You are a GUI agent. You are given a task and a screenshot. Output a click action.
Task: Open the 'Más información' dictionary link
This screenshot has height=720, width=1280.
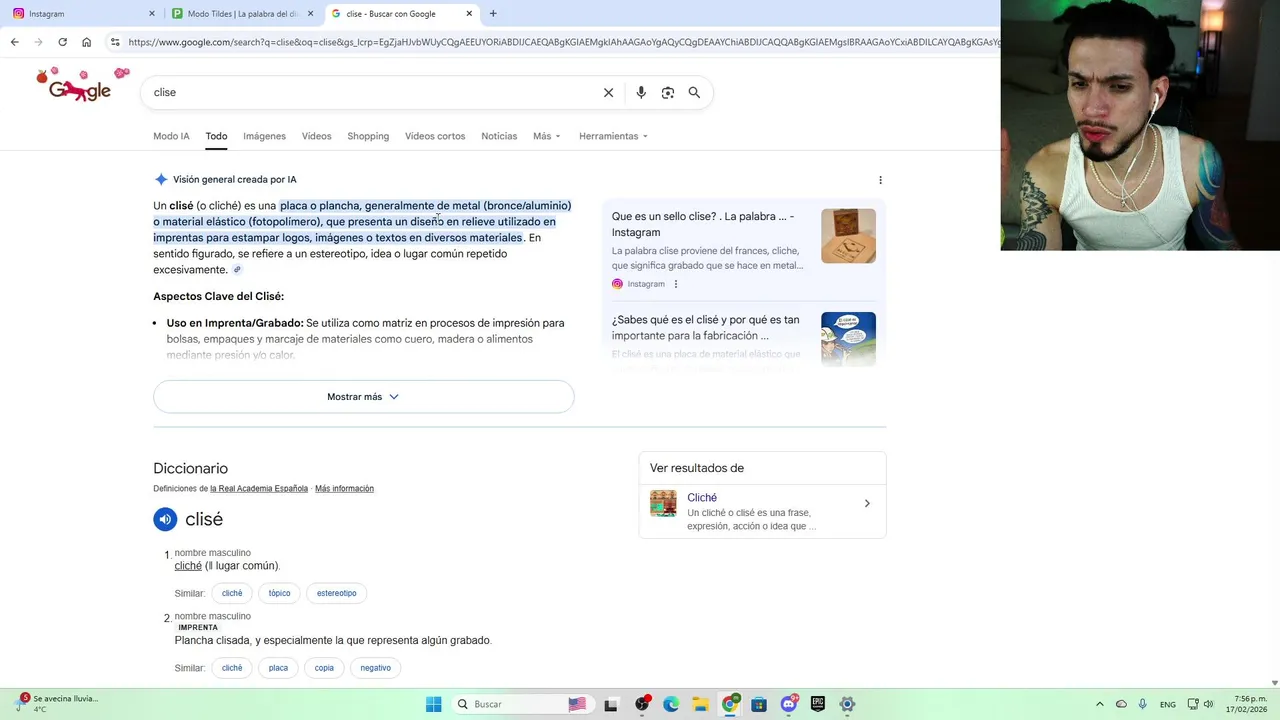344,489
